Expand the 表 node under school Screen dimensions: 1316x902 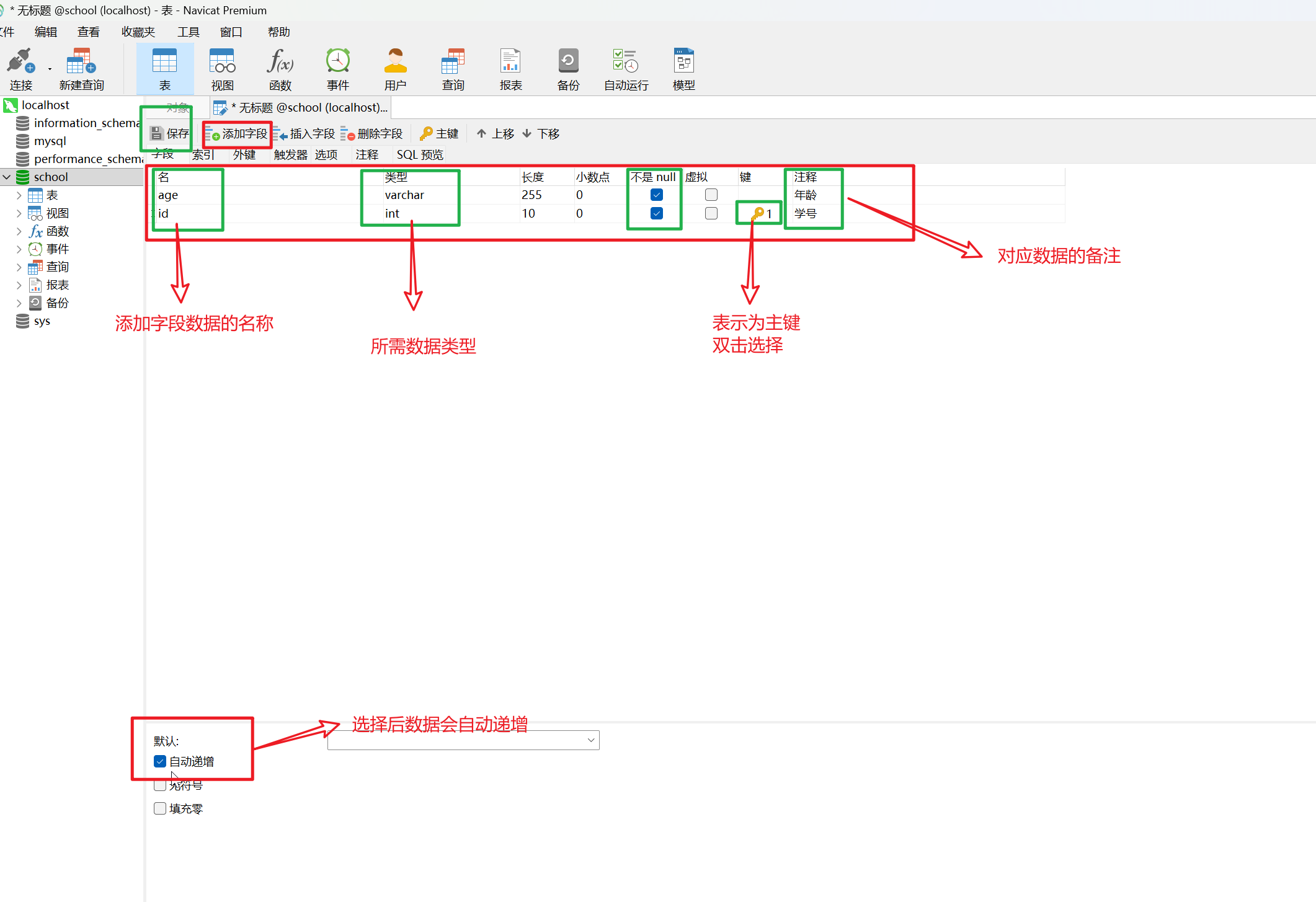pos(19,195)
